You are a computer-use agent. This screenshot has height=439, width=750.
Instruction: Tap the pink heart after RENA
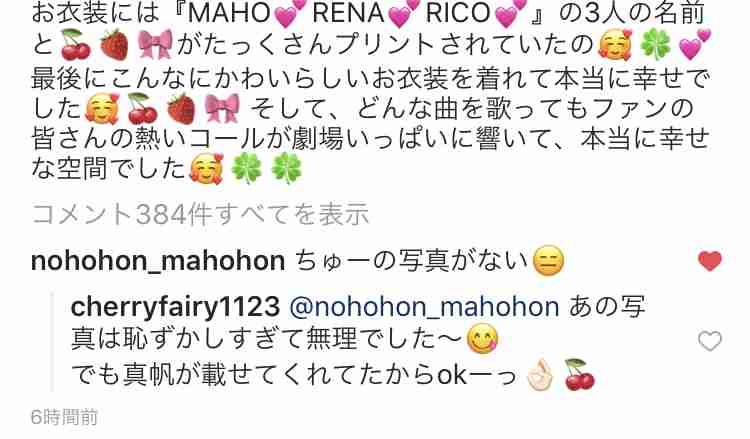[404, 13]
